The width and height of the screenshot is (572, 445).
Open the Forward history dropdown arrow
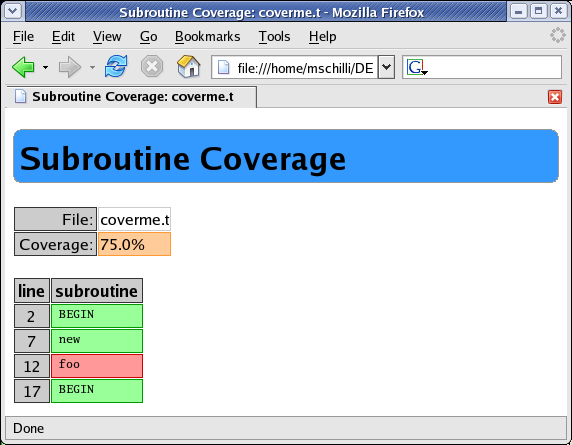(x=92, y=67)
